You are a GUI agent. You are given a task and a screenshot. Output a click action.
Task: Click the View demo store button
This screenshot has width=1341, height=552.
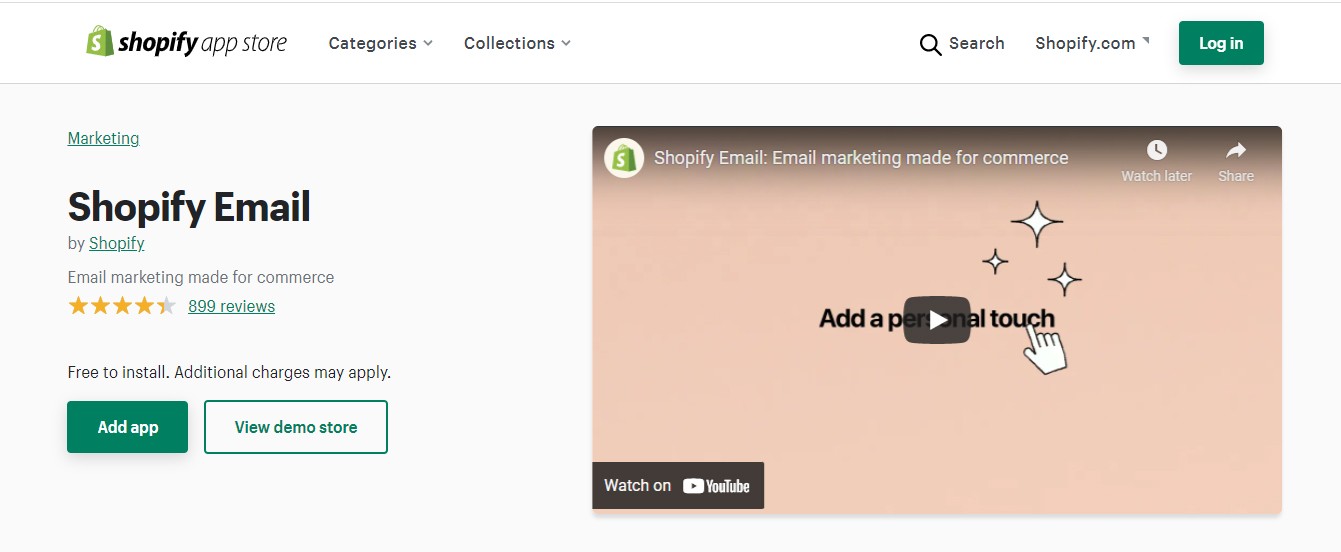[x=296, y=427]
